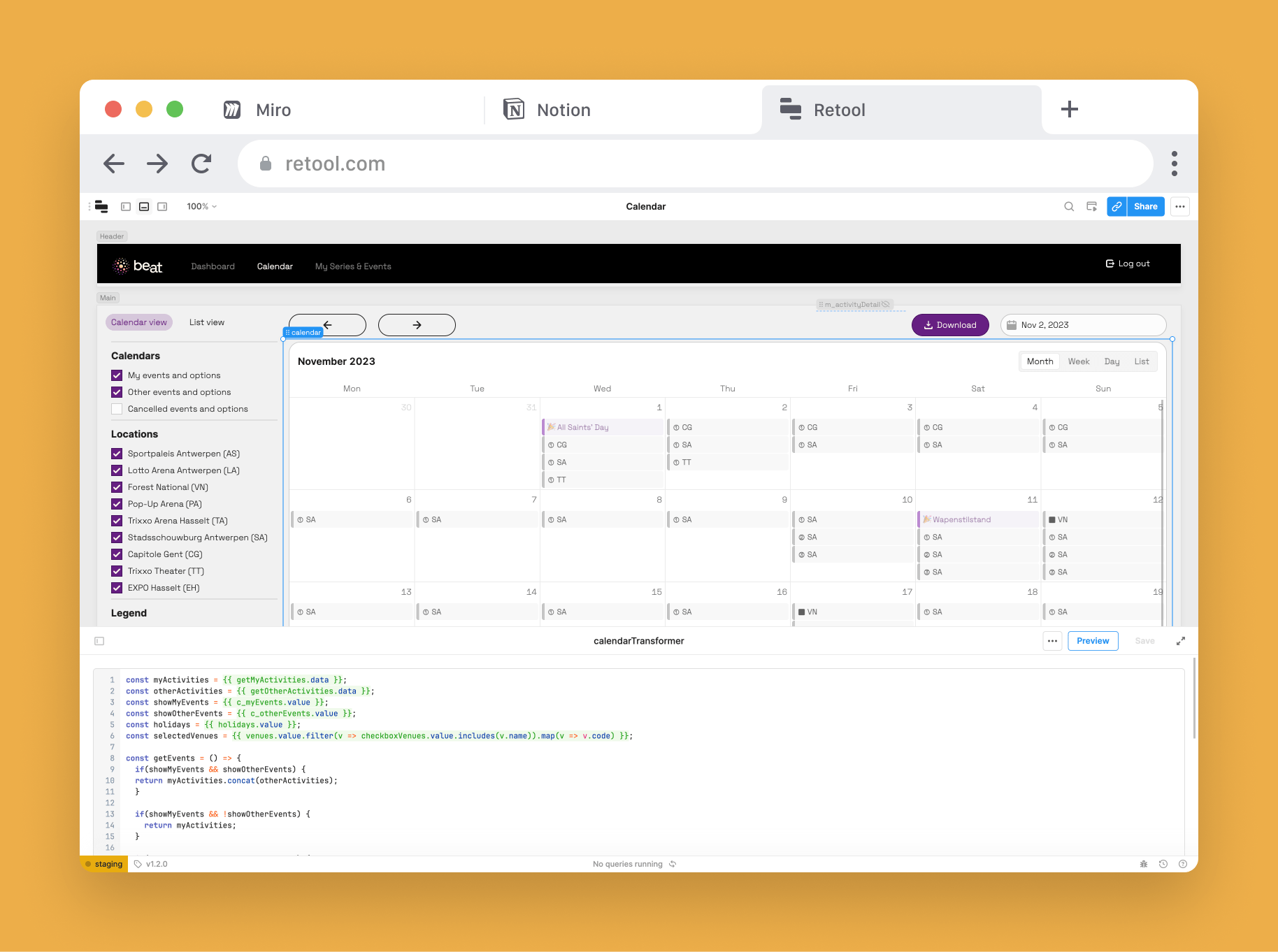Click the Preview button
This screenshot has width=1278, height=952.
coord(1093,641)
